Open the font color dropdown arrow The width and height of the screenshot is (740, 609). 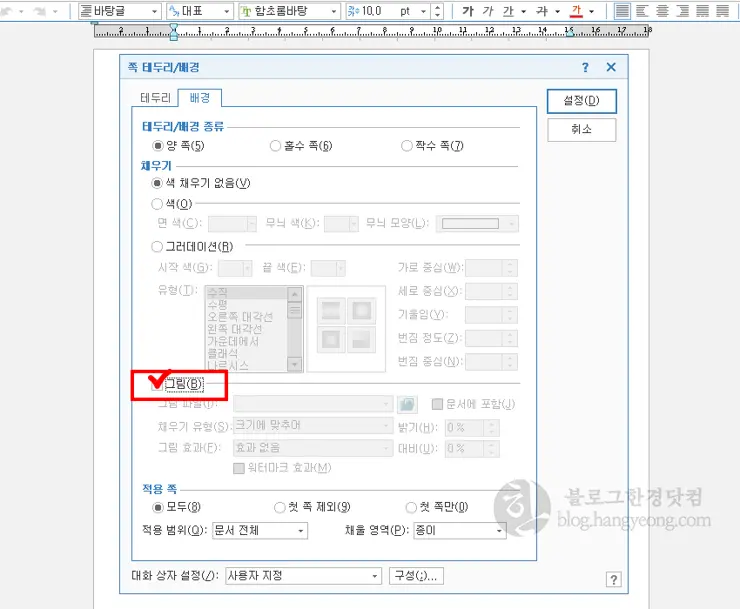click(x=591, y=11)
